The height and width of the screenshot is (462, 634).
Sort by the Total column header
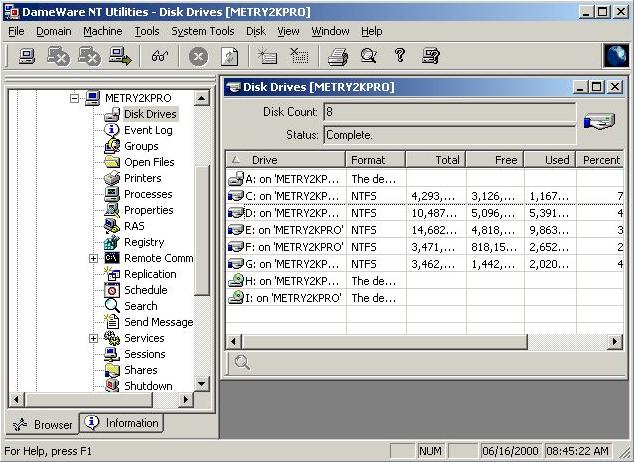[436, 160]
